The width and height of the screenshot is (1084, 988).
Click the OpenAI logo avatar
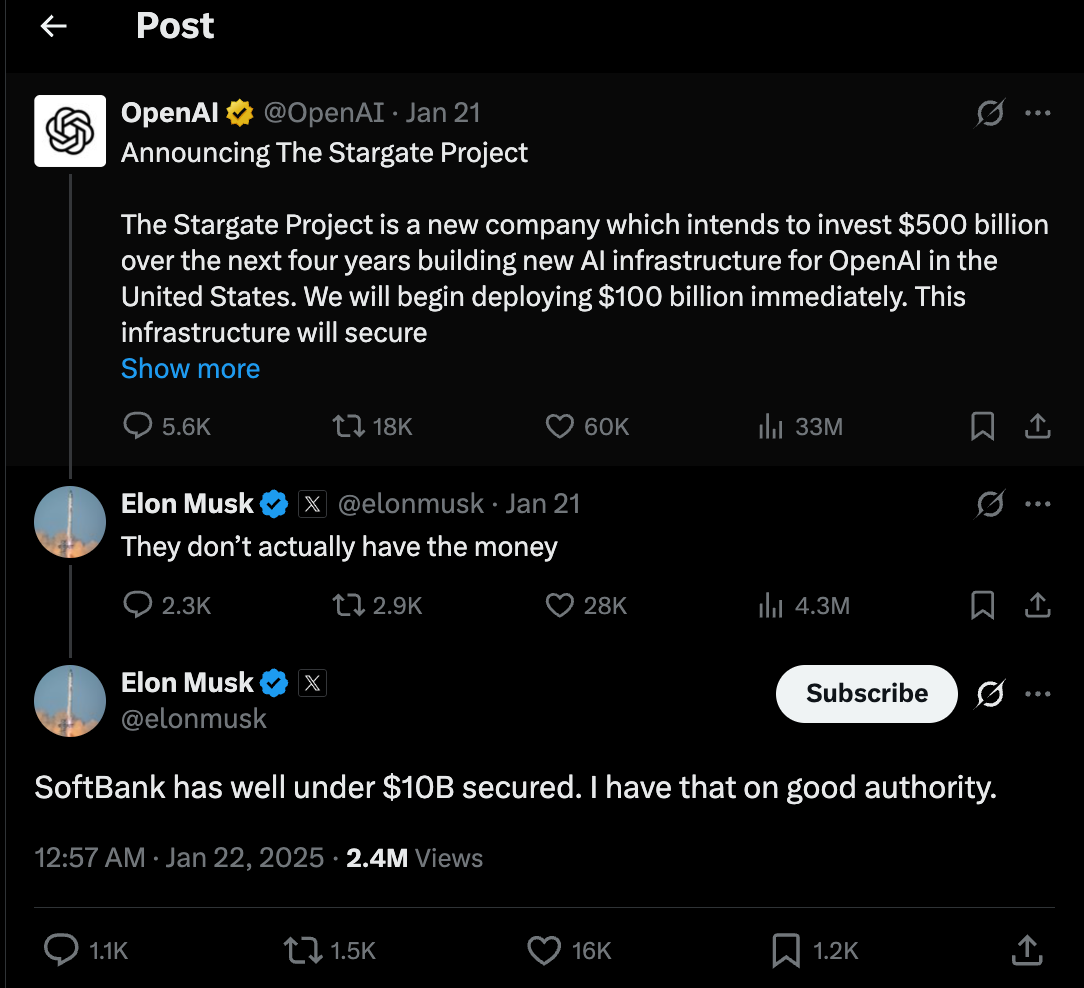point(70,130)
